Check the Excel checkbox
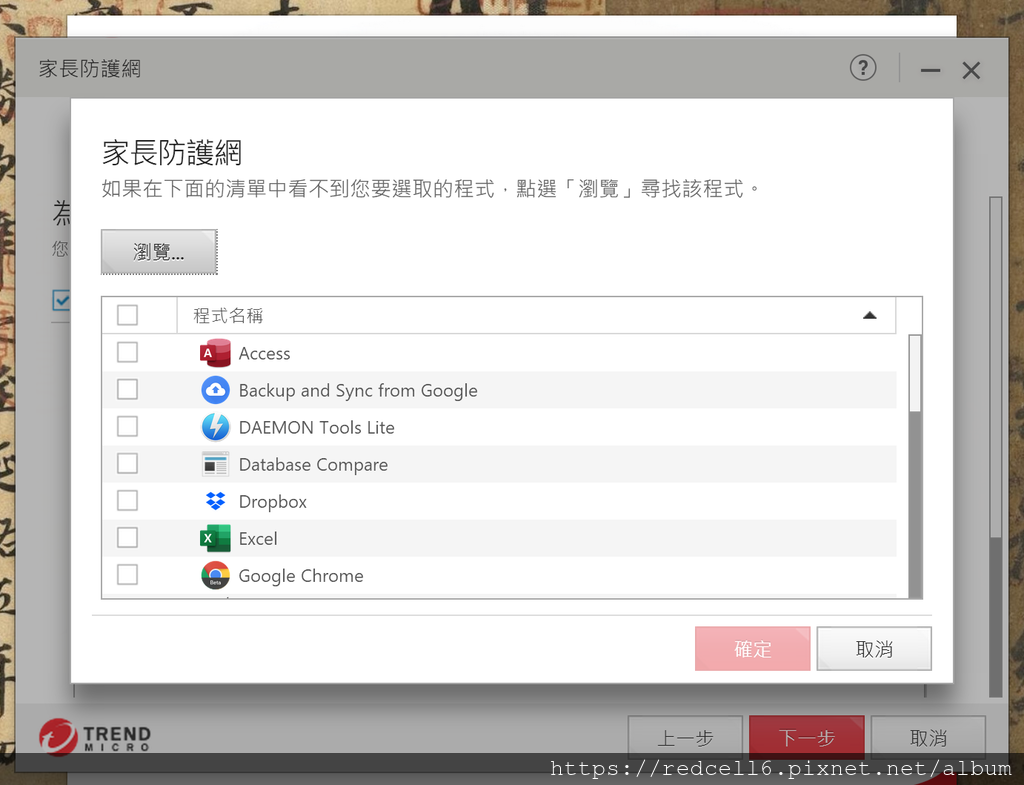Screen dimensions: 1024x785 (x=127, y=538)
